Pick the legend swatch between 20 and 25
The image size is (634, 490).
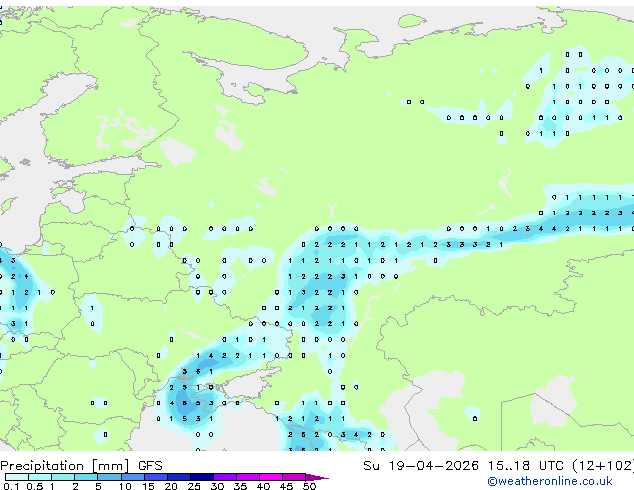[179, 477]
